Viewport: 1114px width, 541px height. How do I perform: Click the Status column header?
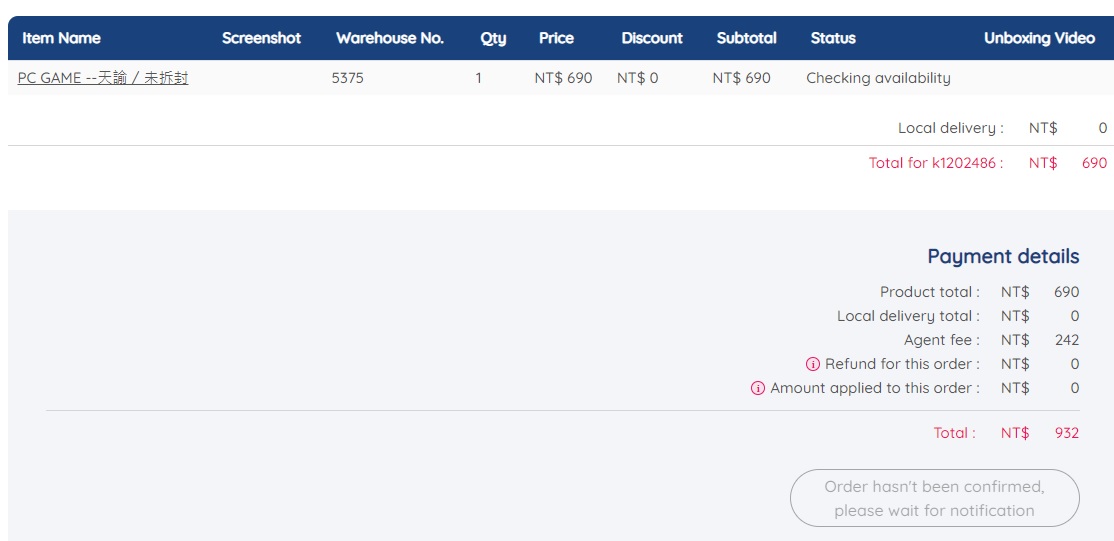[833, 38]
